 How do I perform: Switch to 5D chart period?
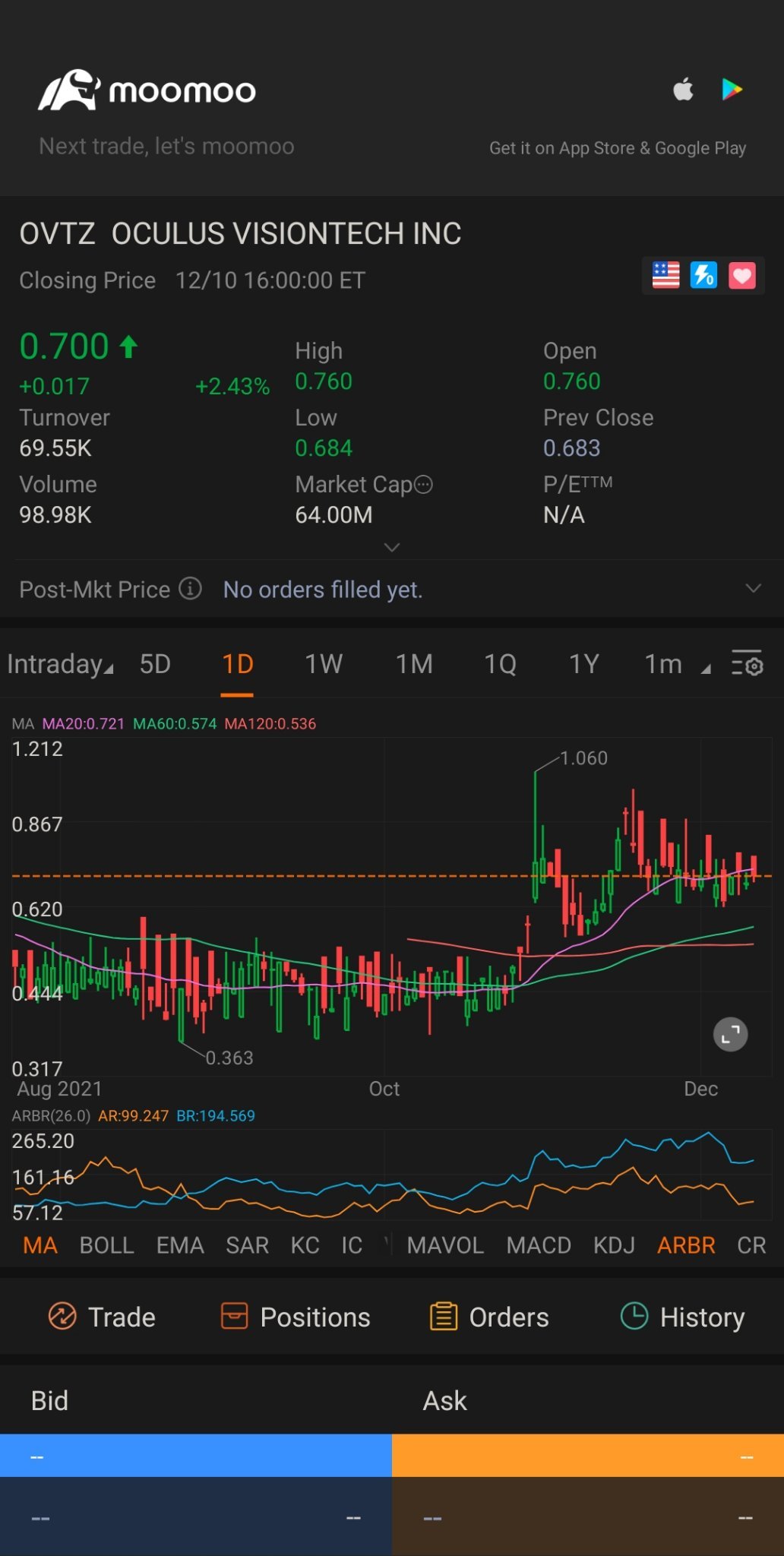(x=155, y=664)
